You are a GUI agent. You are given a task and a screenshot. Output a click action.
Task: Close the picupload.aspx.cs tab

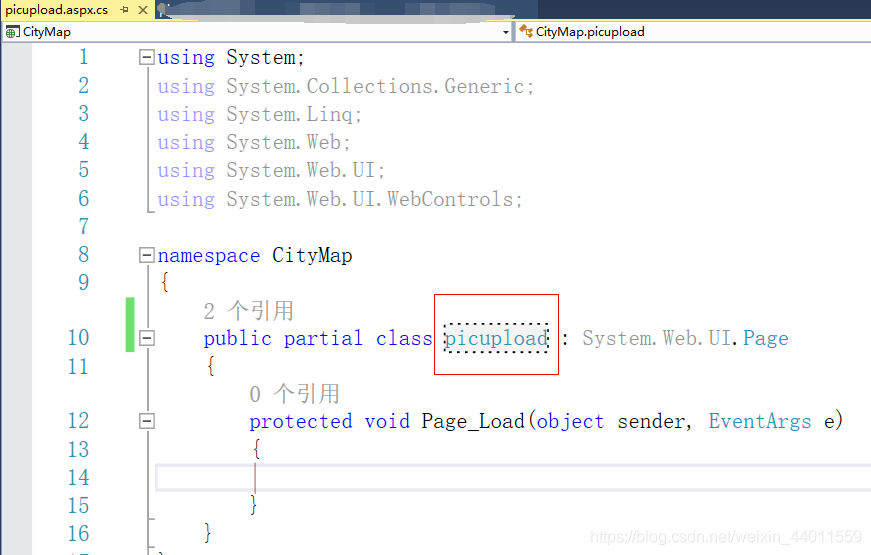pos(143,10)
